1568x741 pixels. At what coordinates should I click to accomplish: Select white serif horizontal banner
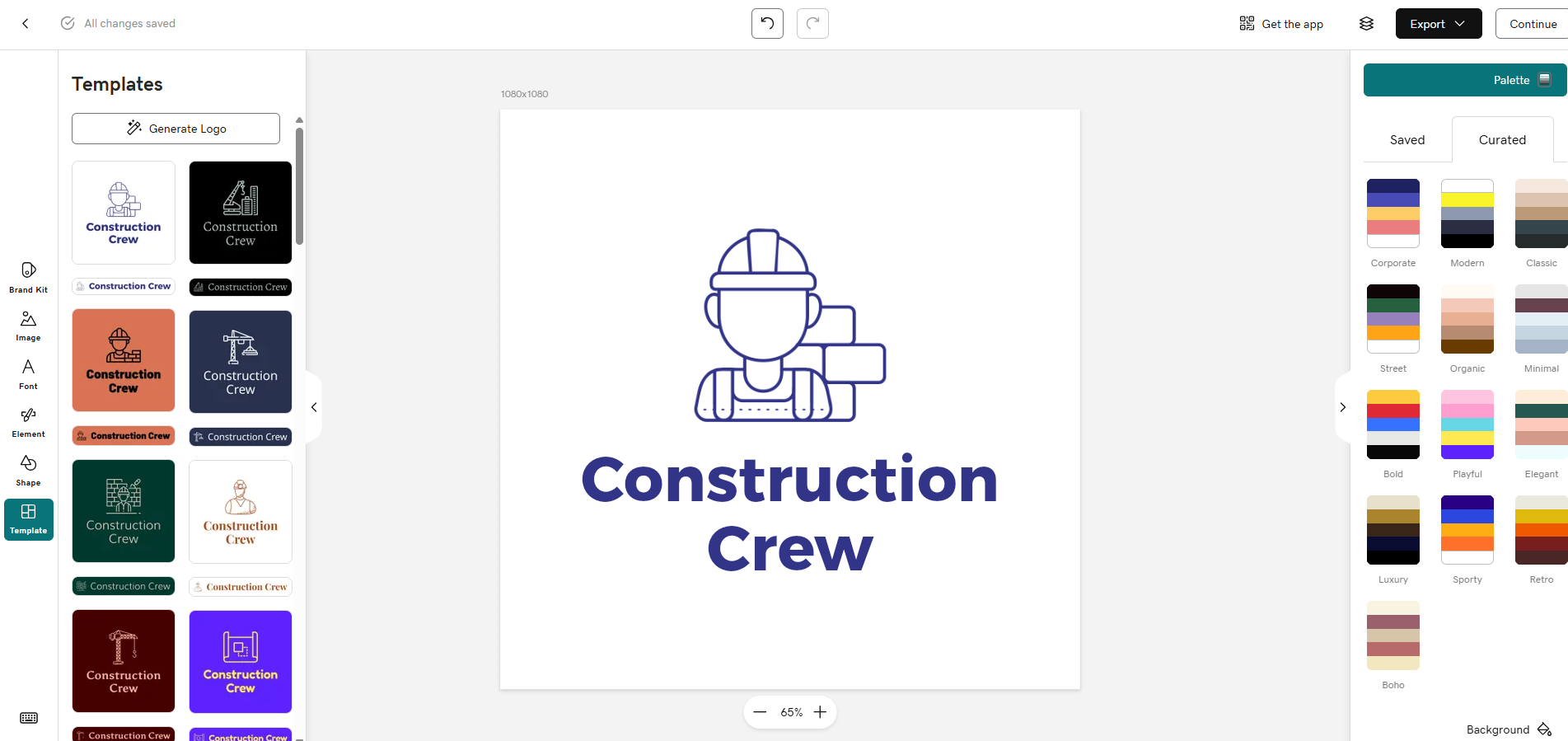pos(241,587)
